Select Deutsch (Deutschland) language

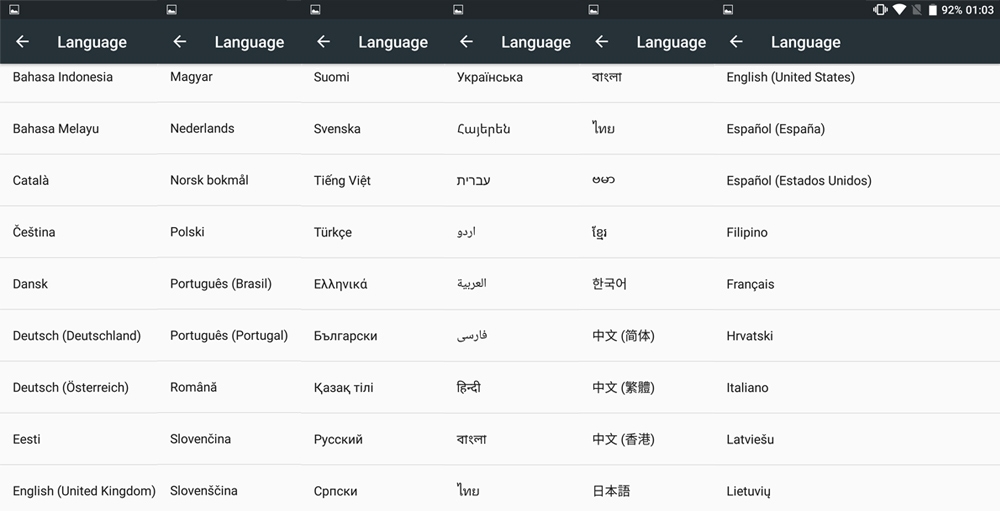[x=77, y=336]
